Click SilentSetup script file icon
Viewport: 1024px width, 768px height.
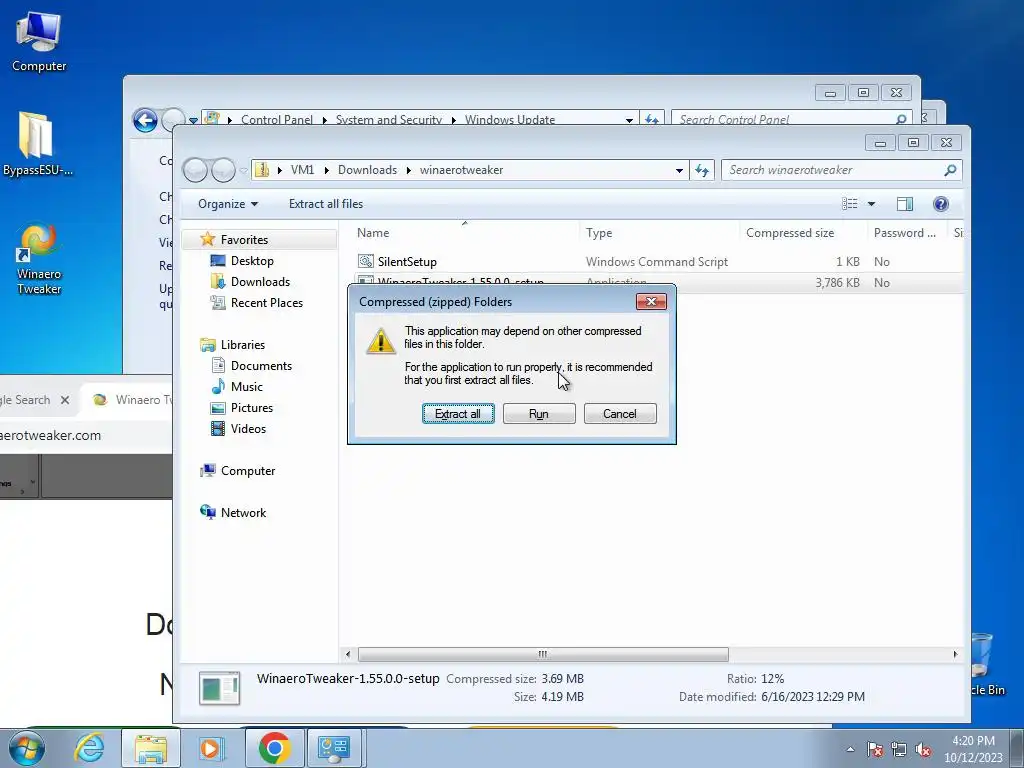pos(366,261)
